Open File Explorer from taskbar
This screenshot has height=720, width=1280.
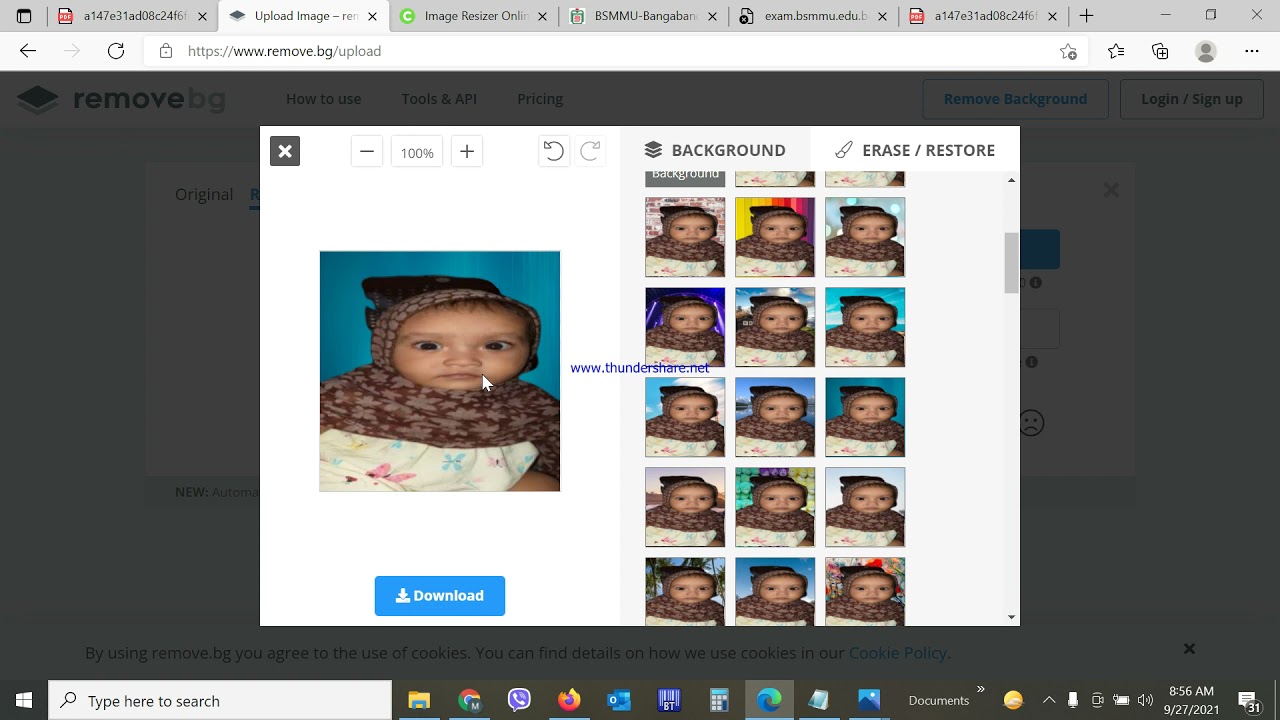coord(419,701)
